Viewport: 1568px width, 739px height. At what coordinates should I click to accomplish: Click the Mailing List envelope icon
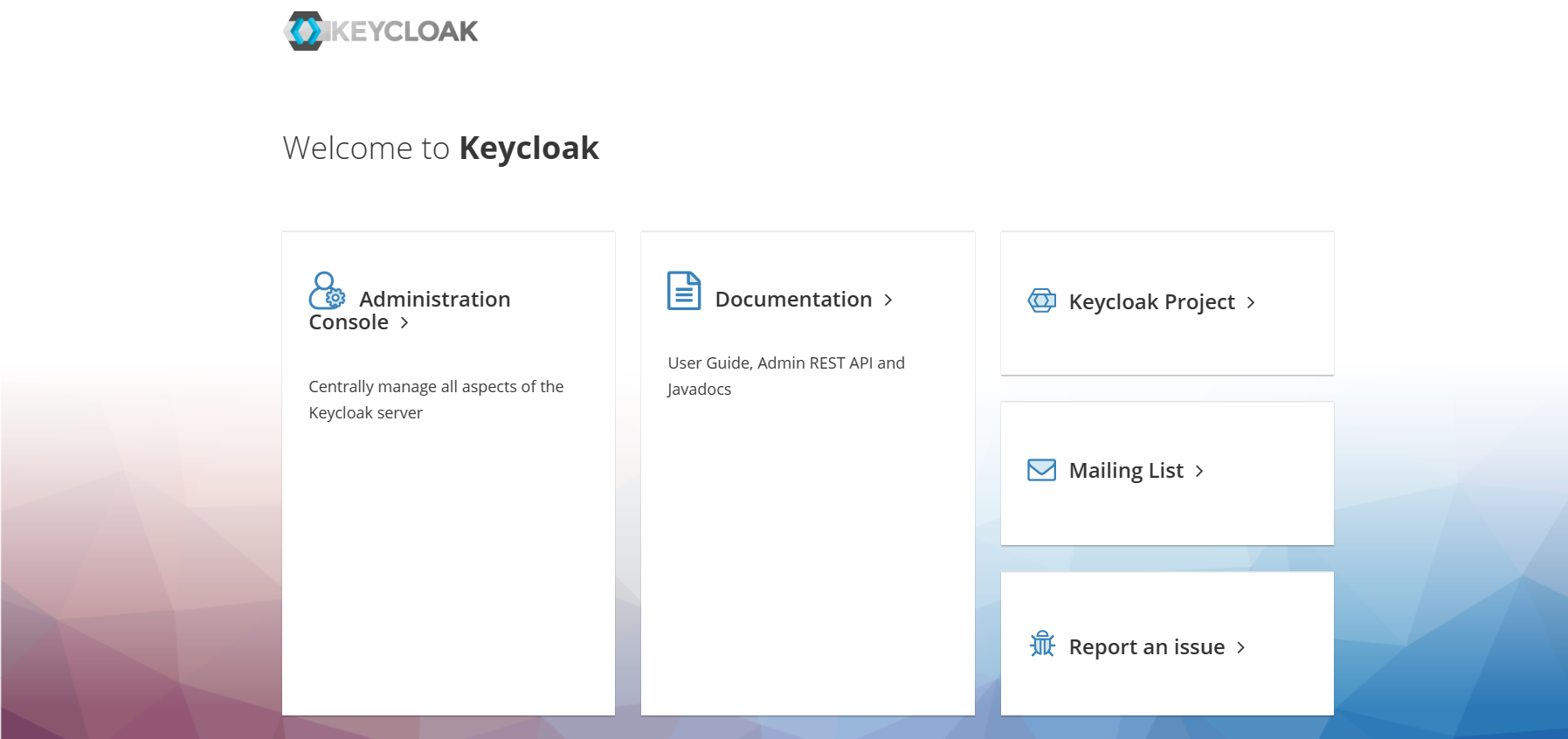point(1041,470)
